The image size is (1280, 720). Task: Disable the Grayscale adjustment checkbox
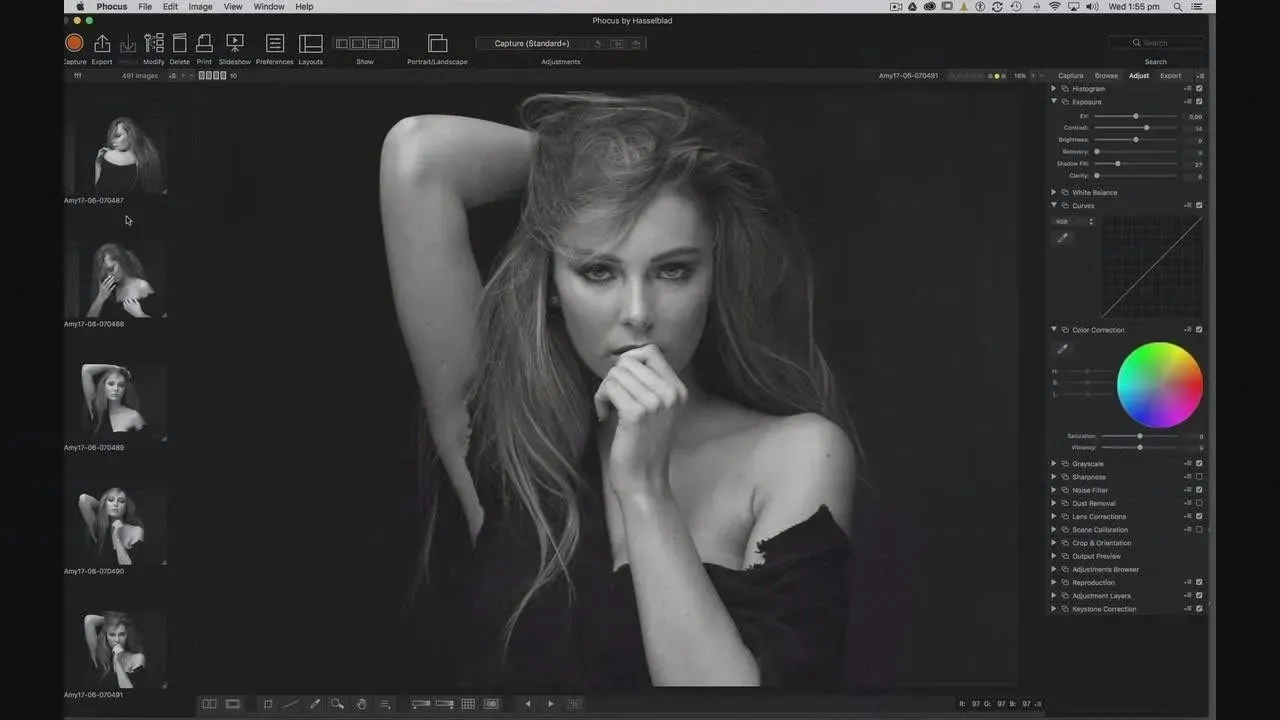(1199, 464)
